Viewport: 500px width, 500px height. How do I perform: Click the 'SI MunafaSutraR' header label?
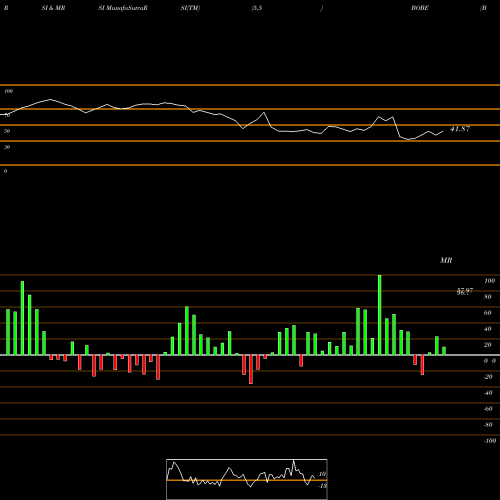123,8
